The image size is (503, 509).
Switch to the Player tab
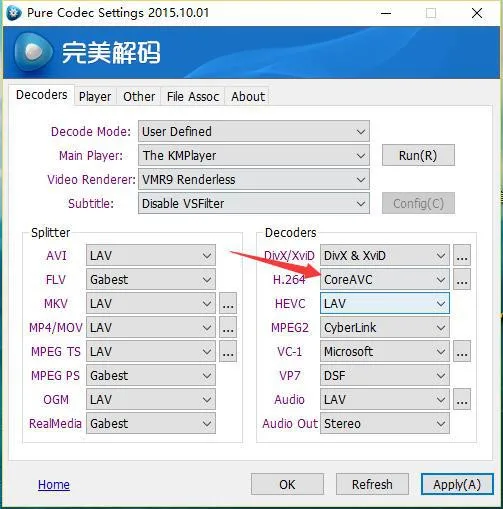pyautogui.click(x=95, y=97)
